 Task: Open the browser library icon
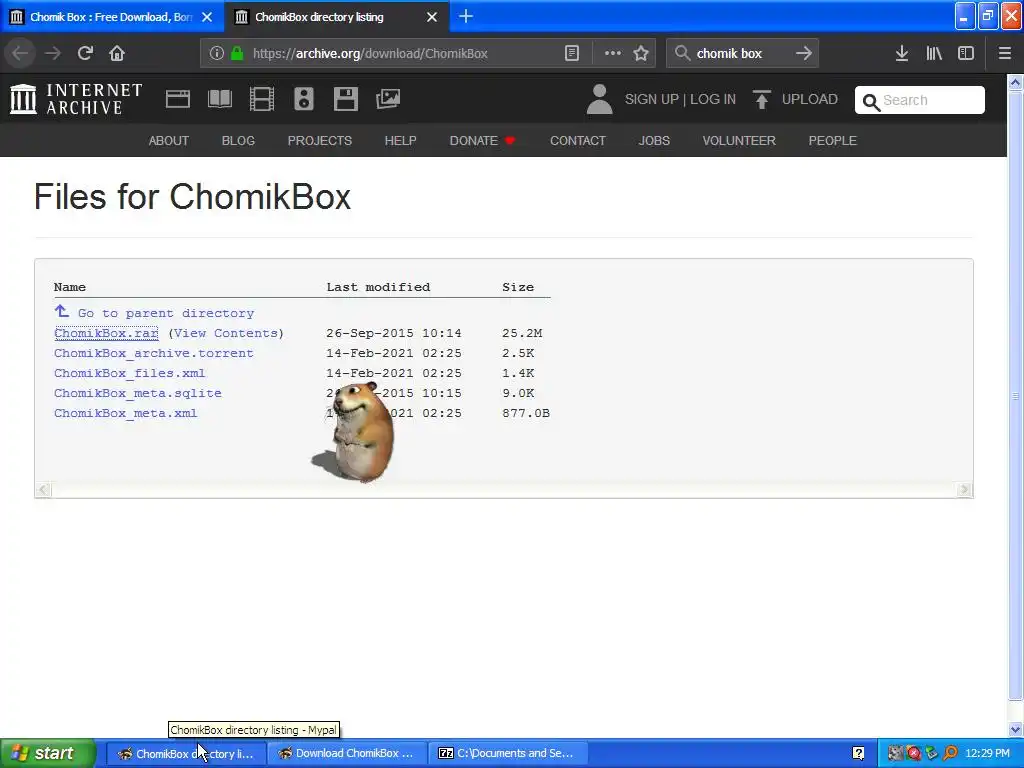point(934,53)
